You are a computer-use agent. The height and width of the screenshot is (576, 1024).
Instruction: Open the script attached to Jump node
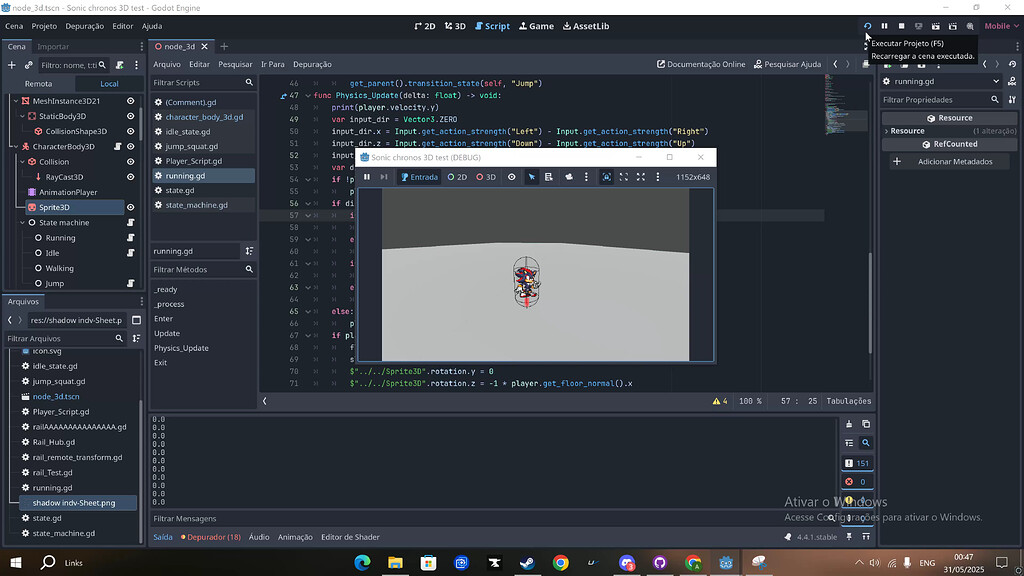click(x=131, y=283)
